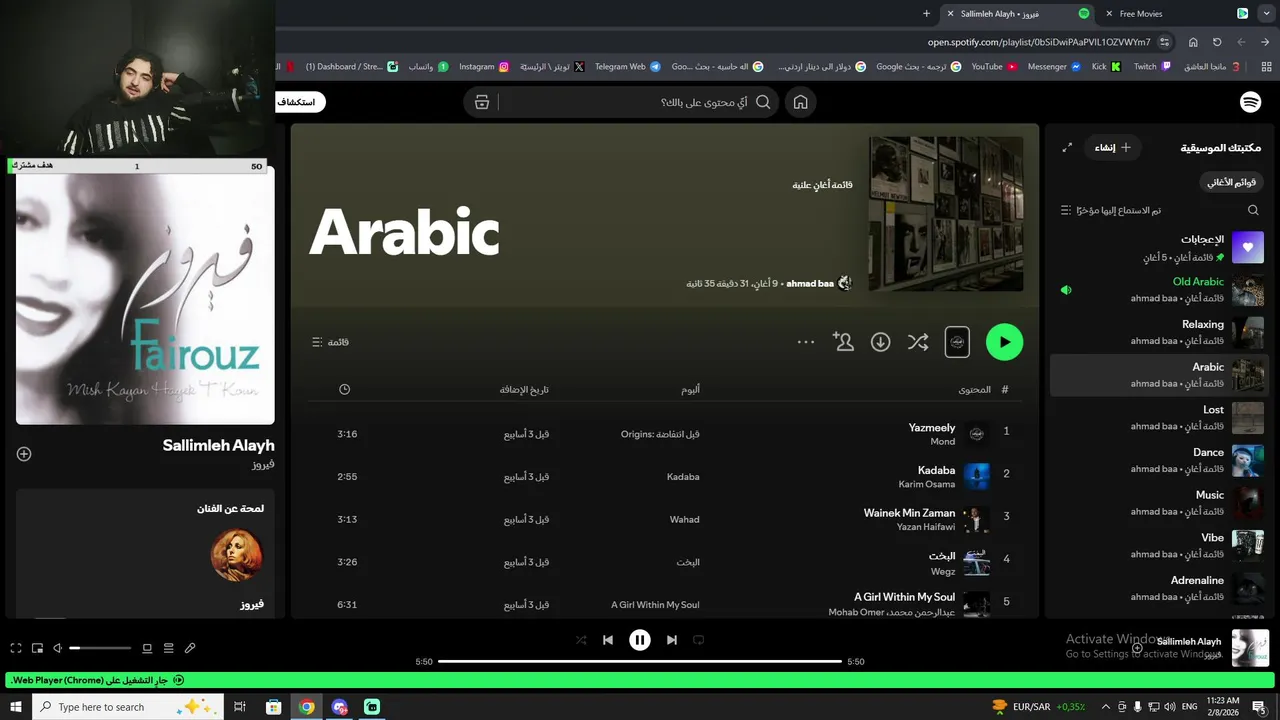Open the list view options dropdown
The width and height of the screenshot is (1280, 720).
330,342
